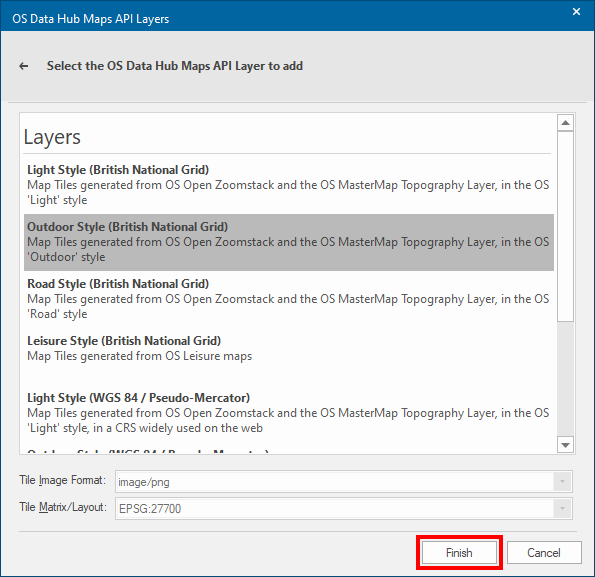The image size is (595, 577).
Task: Click the layers list scrollbar thumb
Action: pos(565,226)
